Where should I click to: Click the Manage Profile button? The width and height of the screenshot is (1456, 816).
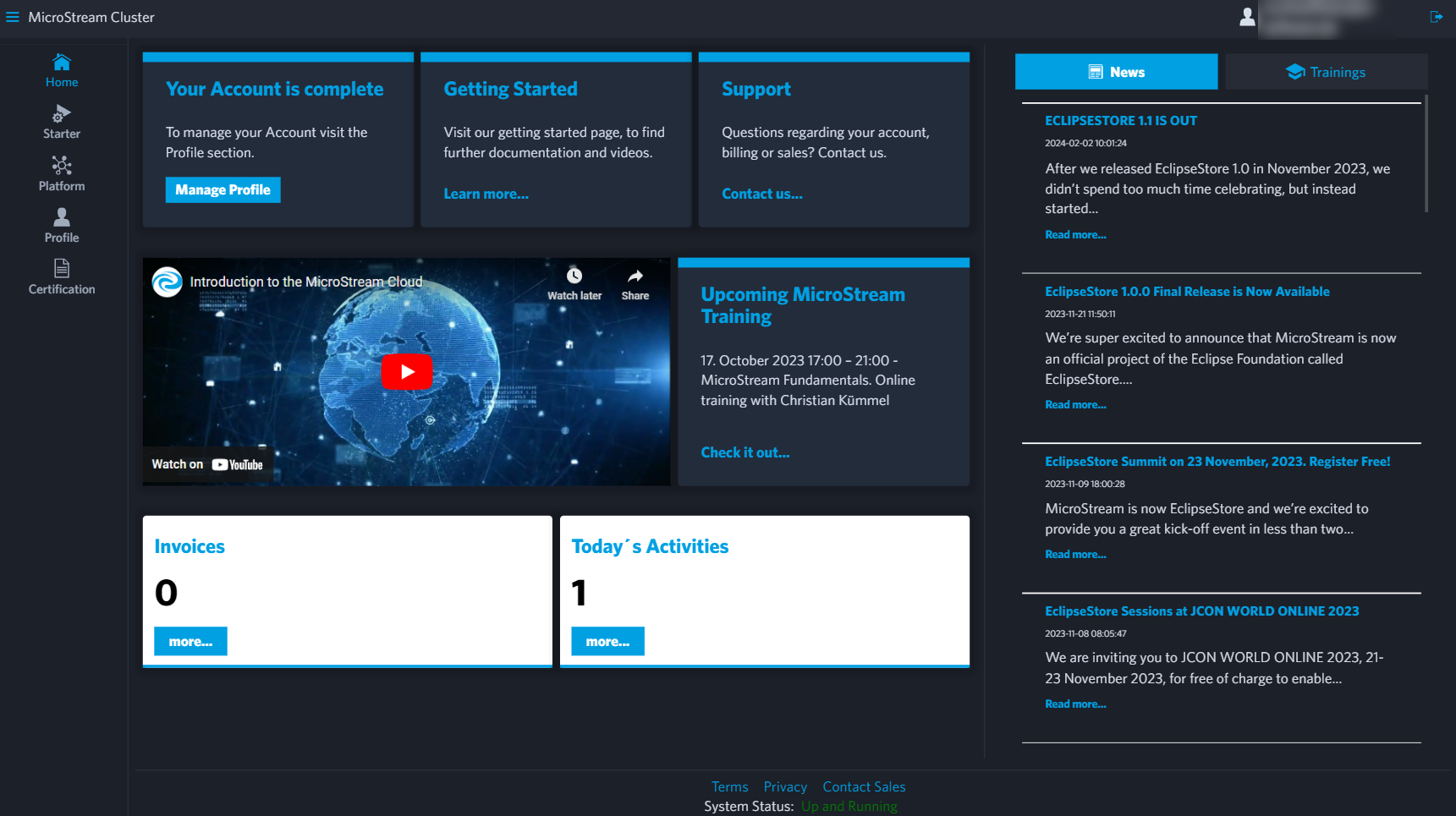pyautogui.click(x=223, y=189)
